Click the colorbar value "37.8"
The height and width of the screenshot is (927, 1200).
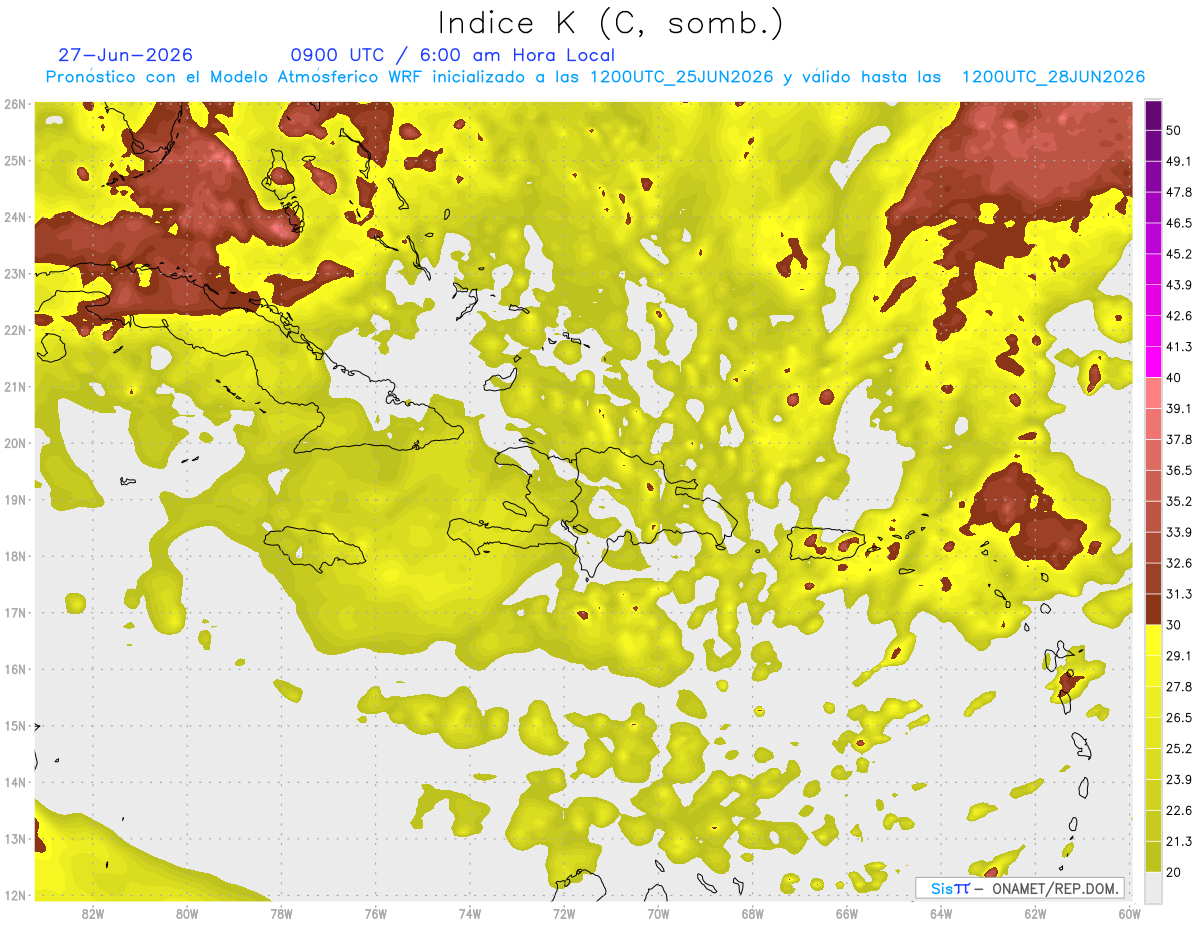[1178, 439]
